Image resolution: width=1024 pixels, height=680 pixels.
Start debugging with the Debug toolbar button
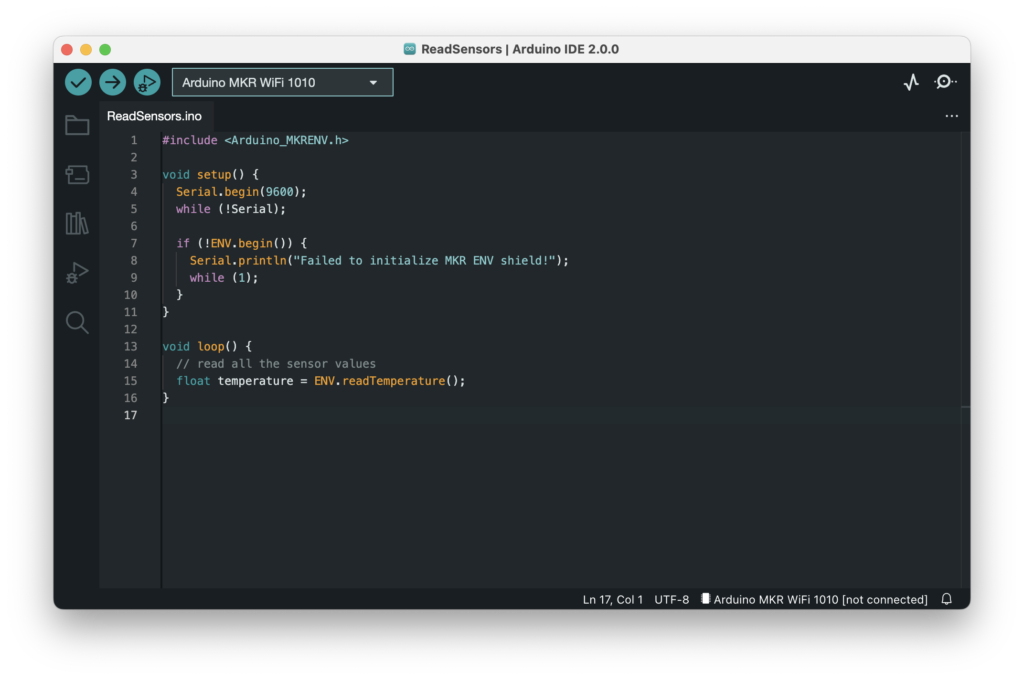pos(147,82)
